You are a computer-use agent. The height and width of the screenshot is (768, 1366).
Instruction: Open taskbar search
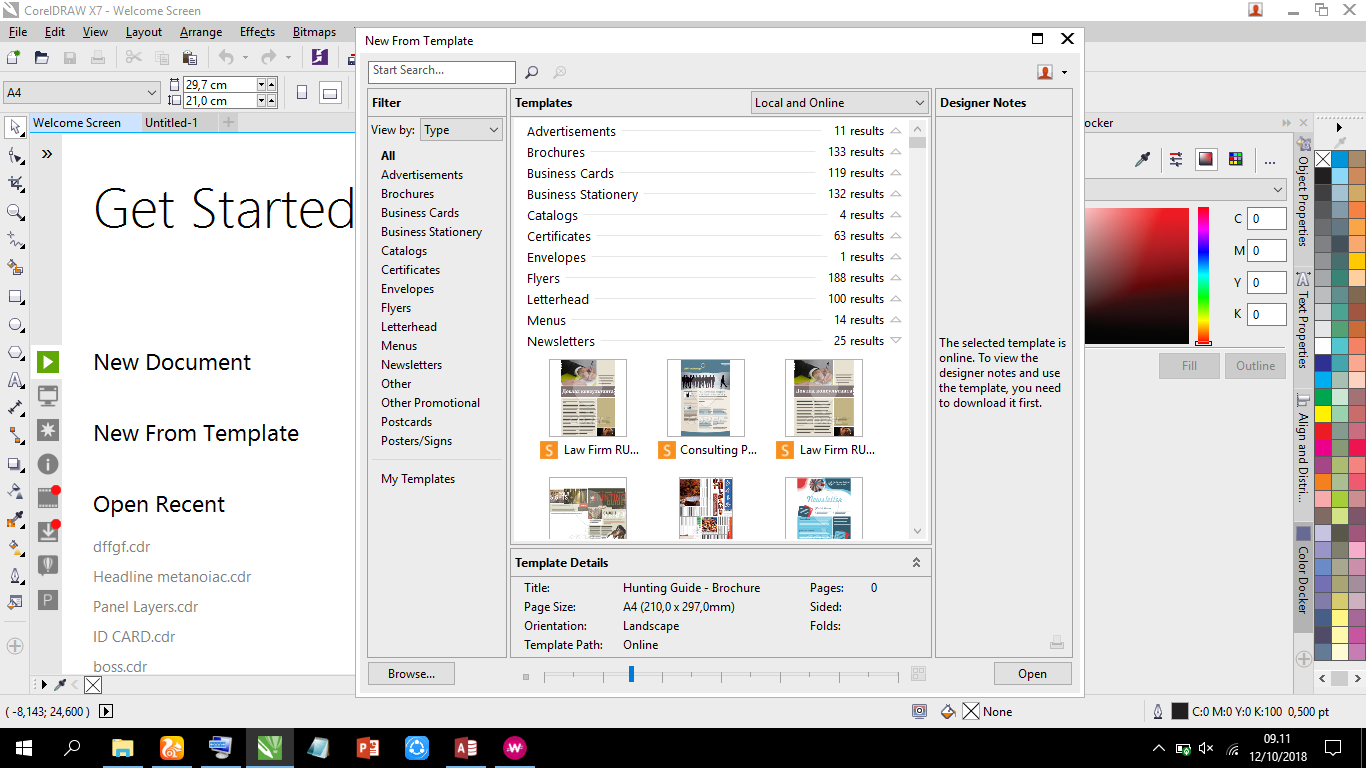(73, 748)
